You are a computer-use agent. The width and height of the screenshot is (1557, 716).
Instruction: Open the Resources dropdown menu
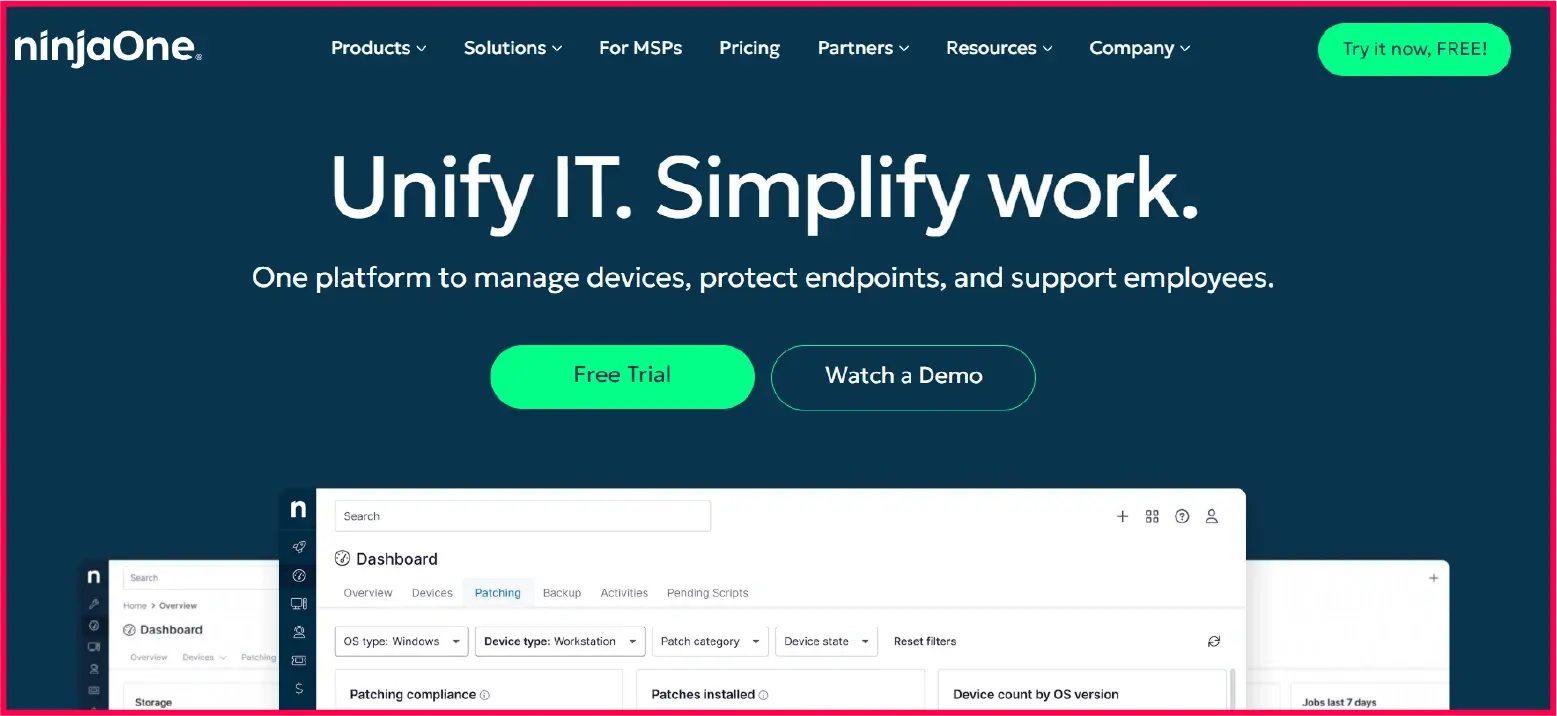coord(999,48)
